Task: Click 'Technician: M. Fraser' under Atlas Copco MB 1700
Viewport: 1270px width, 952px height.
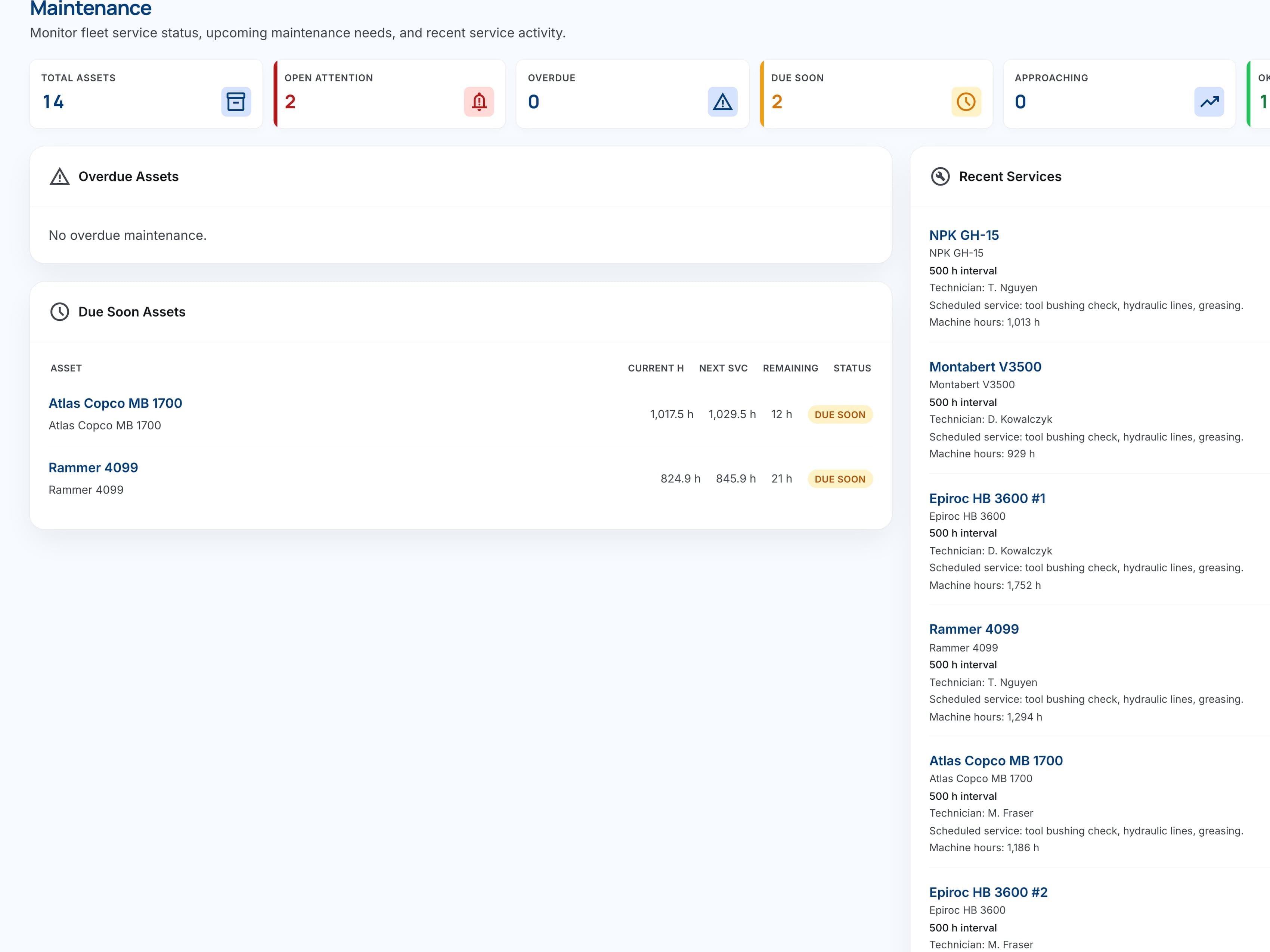Action: (981, 813)
